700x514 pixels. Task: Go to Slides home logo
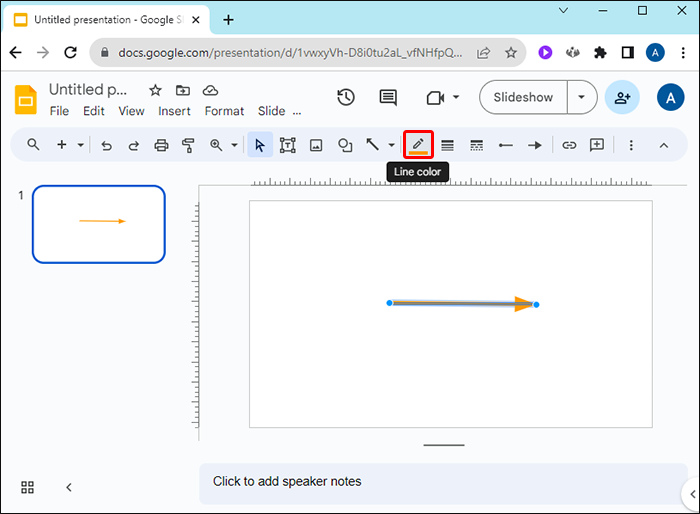[25, 99]
